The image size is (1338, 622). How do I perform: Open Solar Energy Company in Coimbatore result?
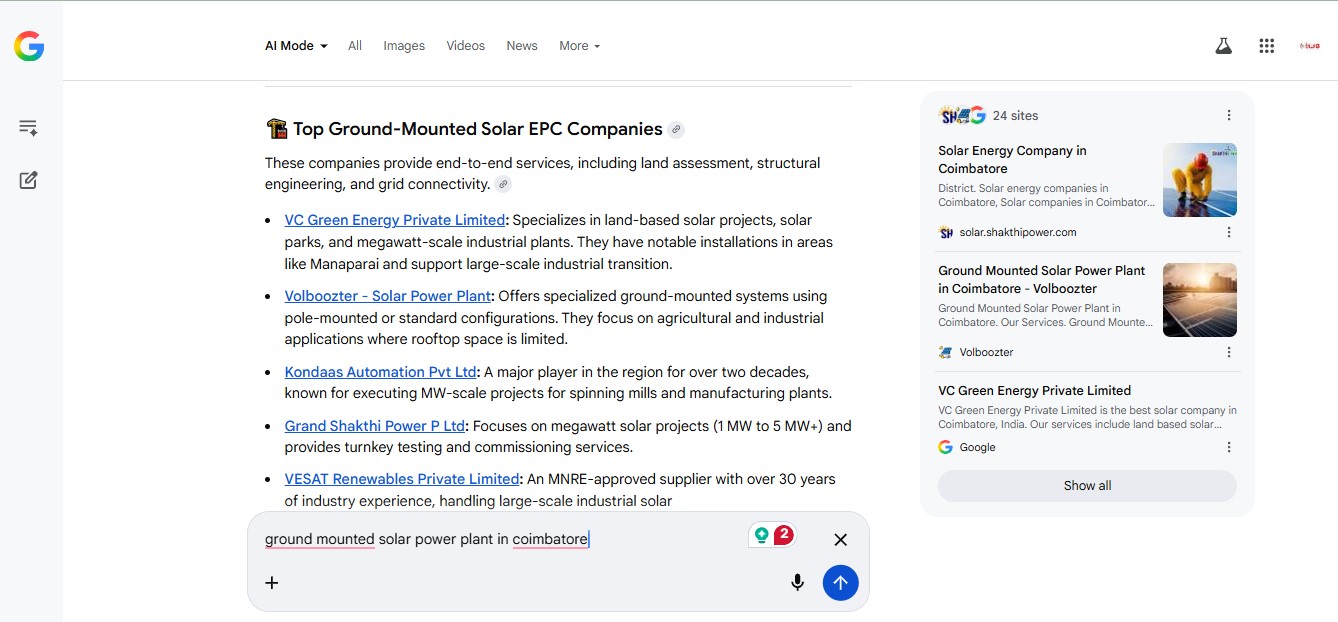[x=1012, y=160]
